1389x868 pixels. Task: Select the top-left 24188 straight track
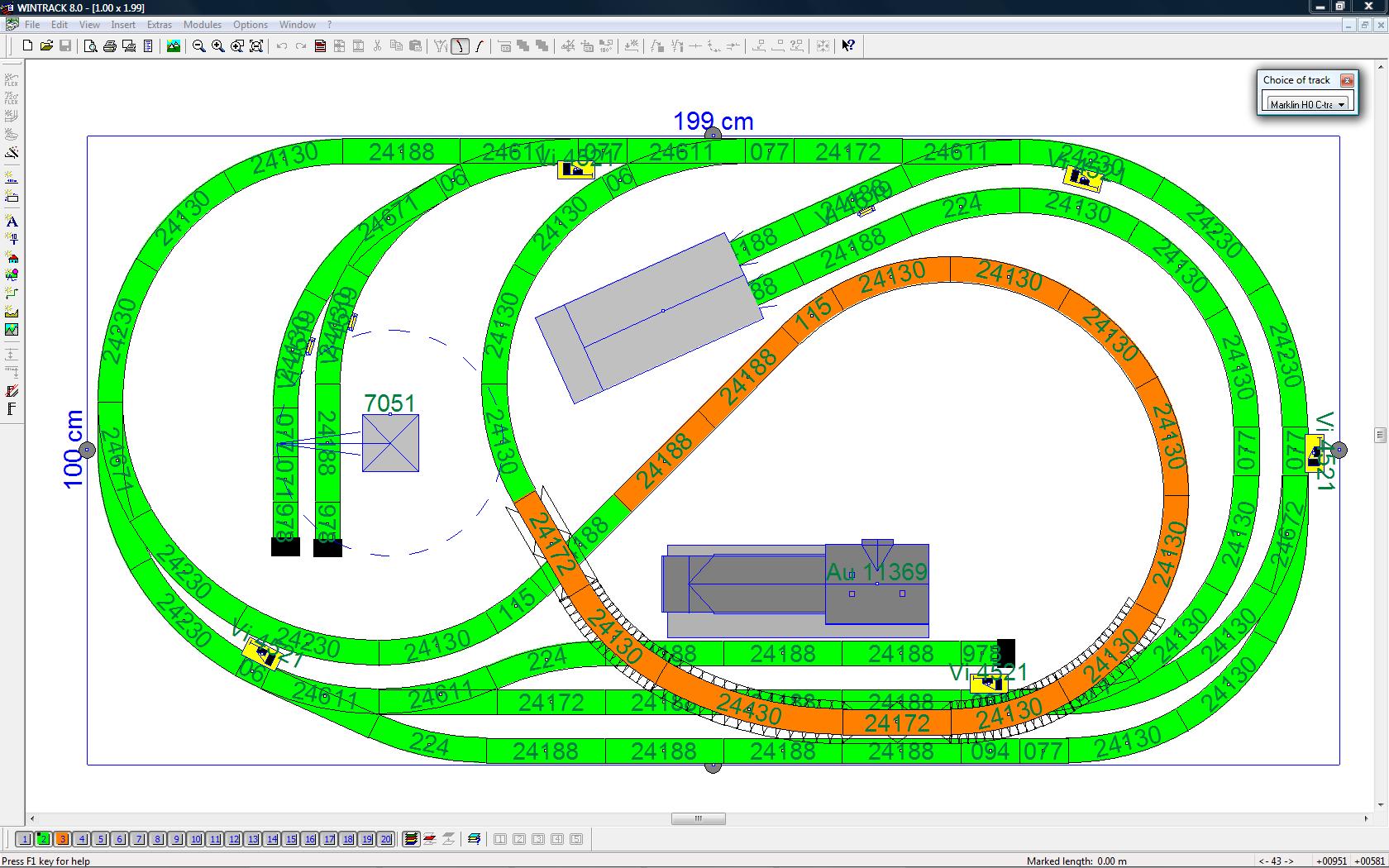[401, 151]
